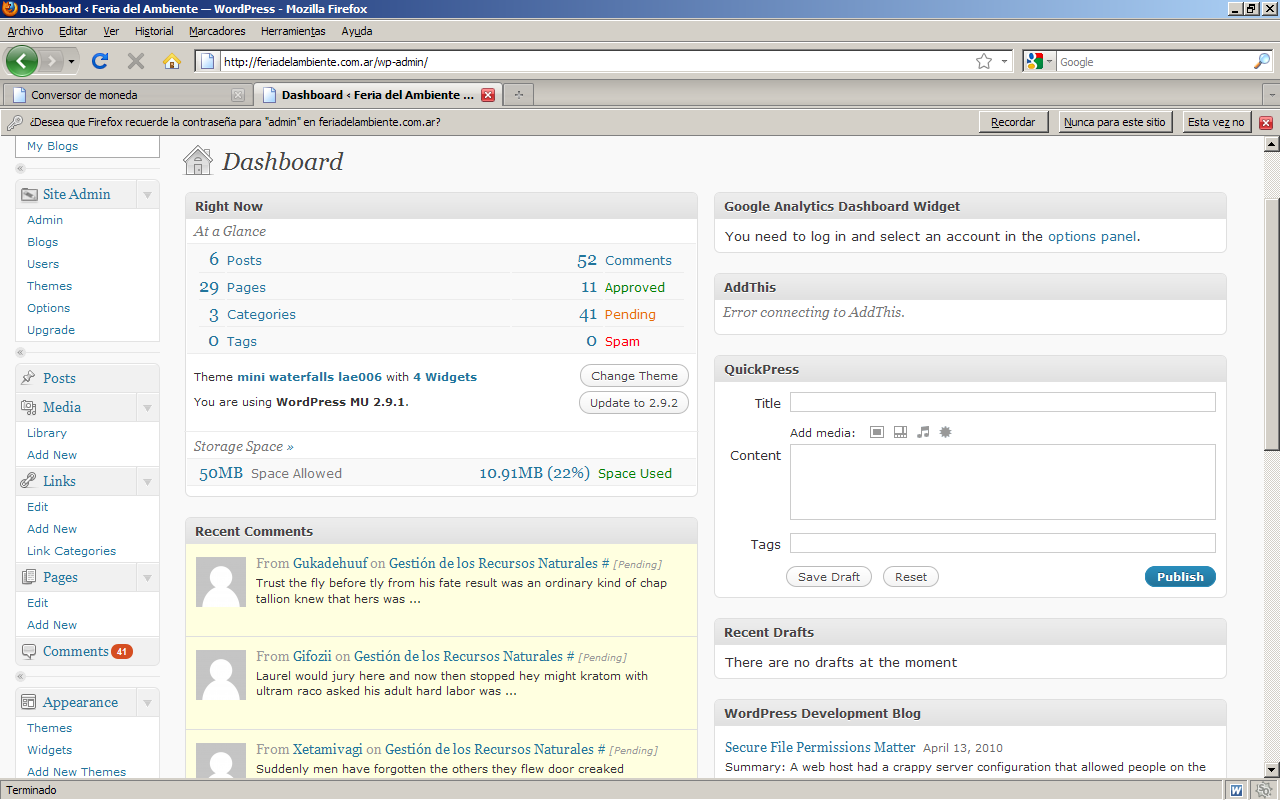Image resolution: width=1280 pixels, height=800 pixels.
Task: Collapse the Appearance menu arrow
Action: click(148, 702)
